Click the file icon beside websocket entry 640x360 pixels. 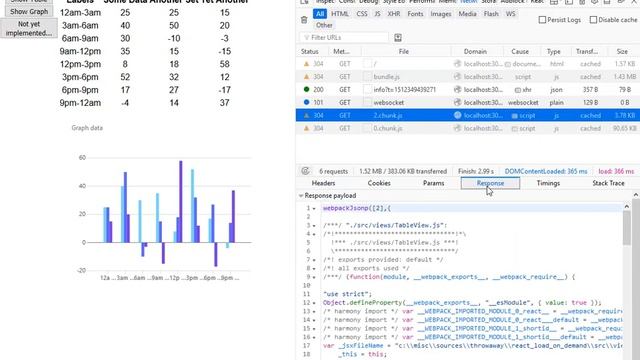tap(368, 102)
